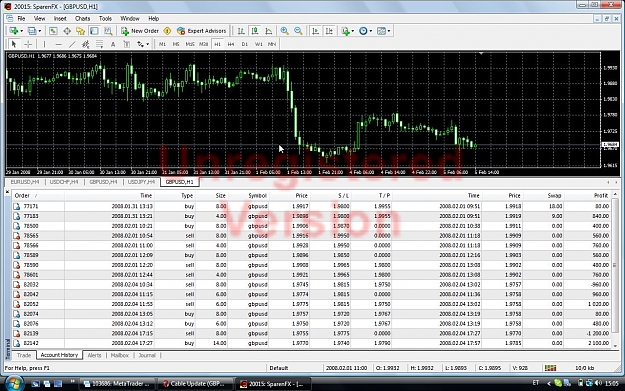625x391 pixels.
Task: Close the Terminal panel with its x
Action: tap(7, 192)
